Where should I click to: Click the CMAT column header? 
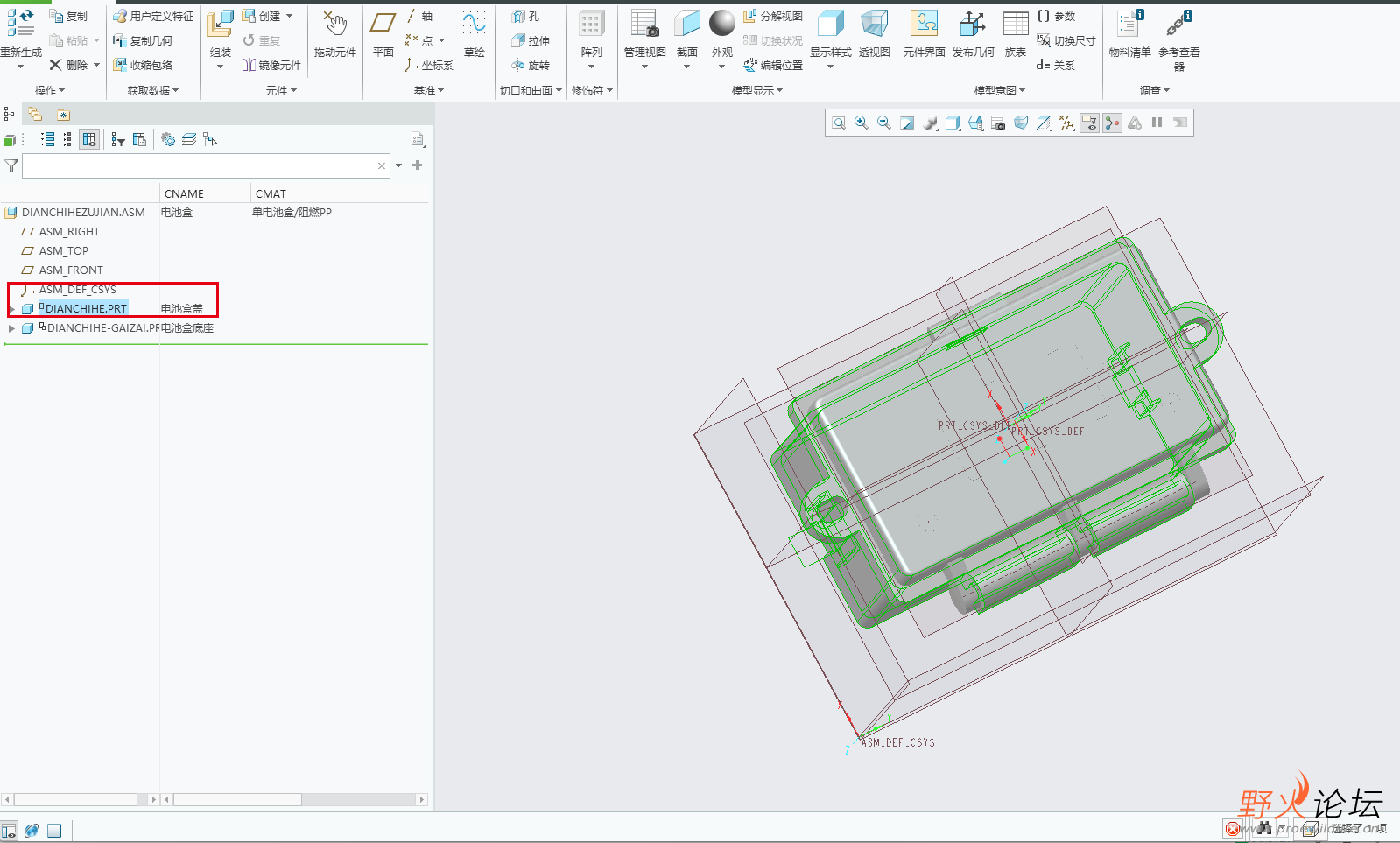click(x=340, y=193)
